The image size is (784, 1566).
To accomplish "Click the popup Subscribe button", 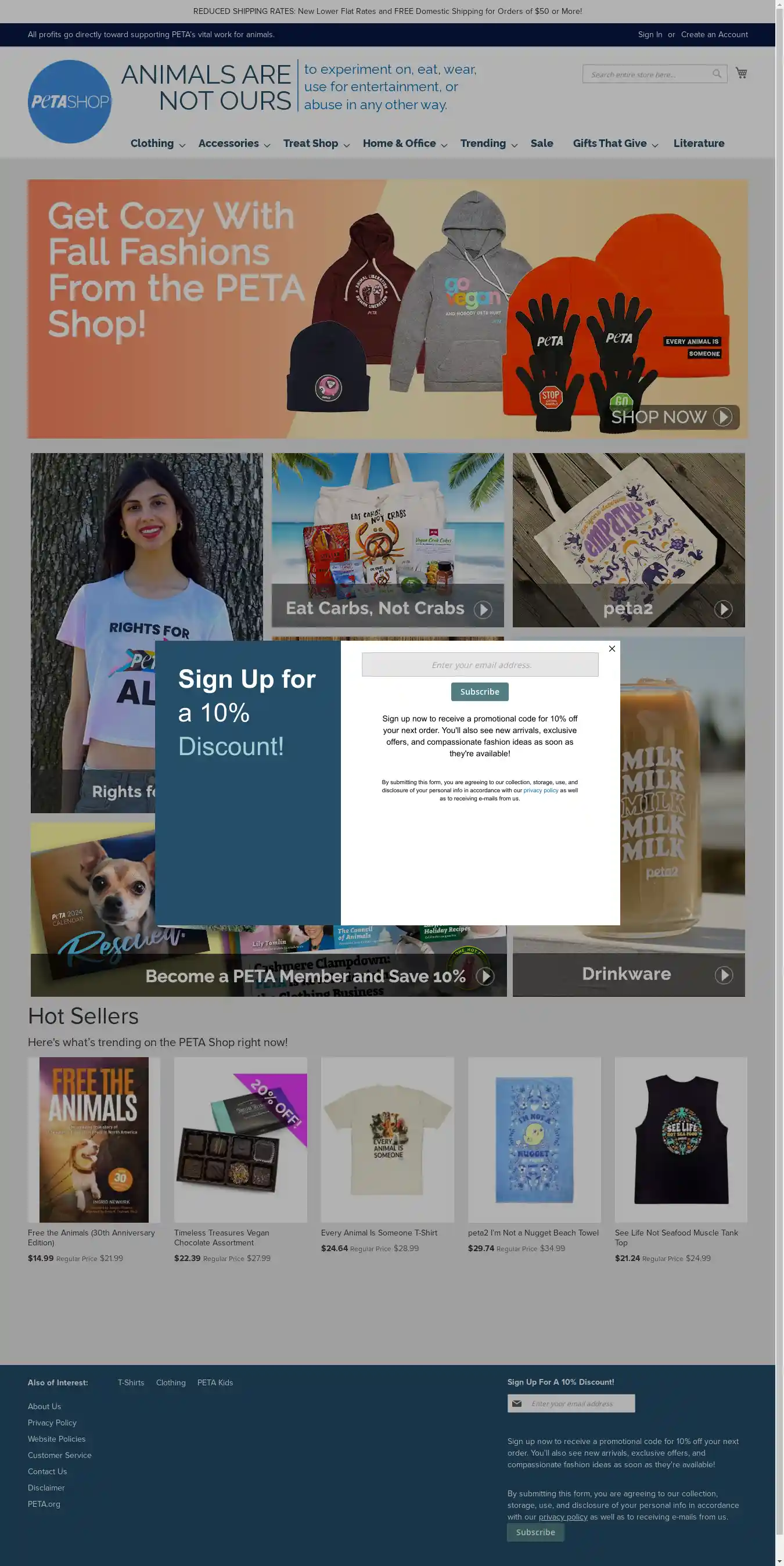I will coord(480,692).
